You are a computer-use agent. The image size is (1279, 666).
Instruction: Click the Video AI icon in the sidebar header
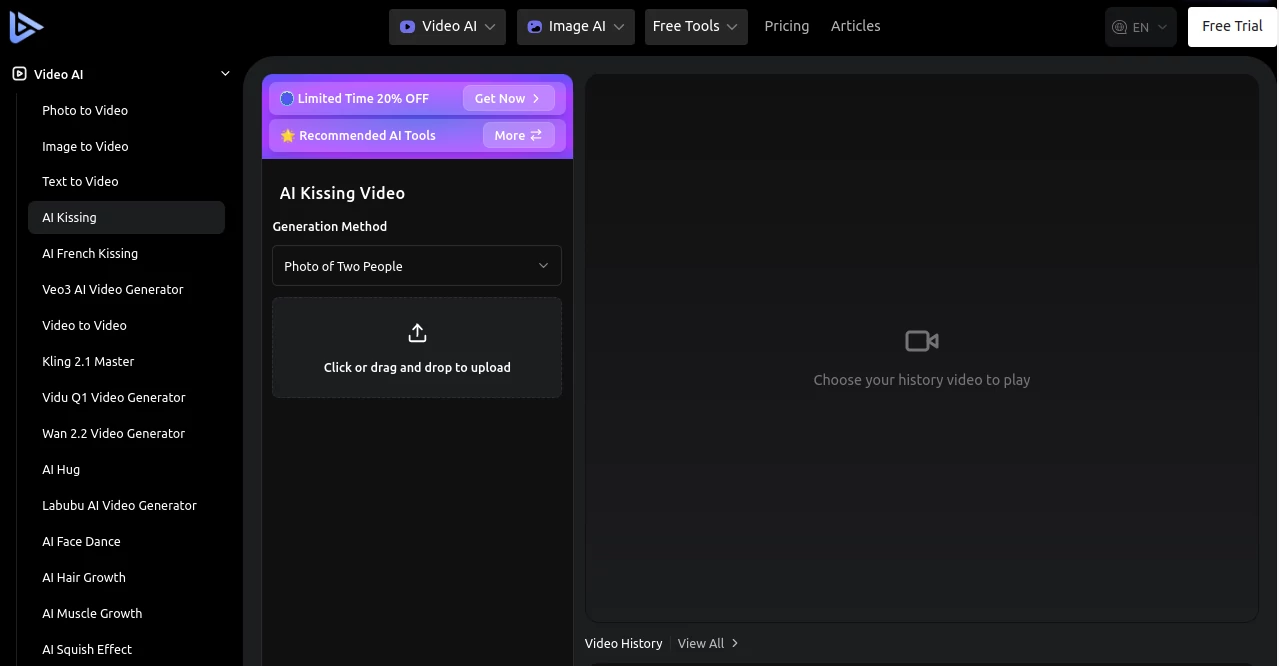[x=18, y=73]
